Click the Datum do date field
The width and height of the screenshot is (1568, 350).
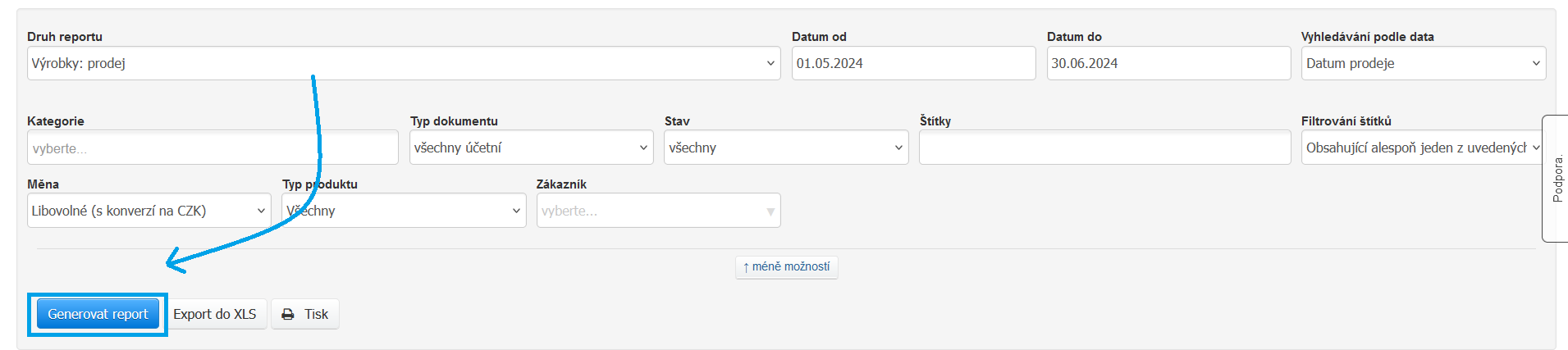click(1168, 63)
